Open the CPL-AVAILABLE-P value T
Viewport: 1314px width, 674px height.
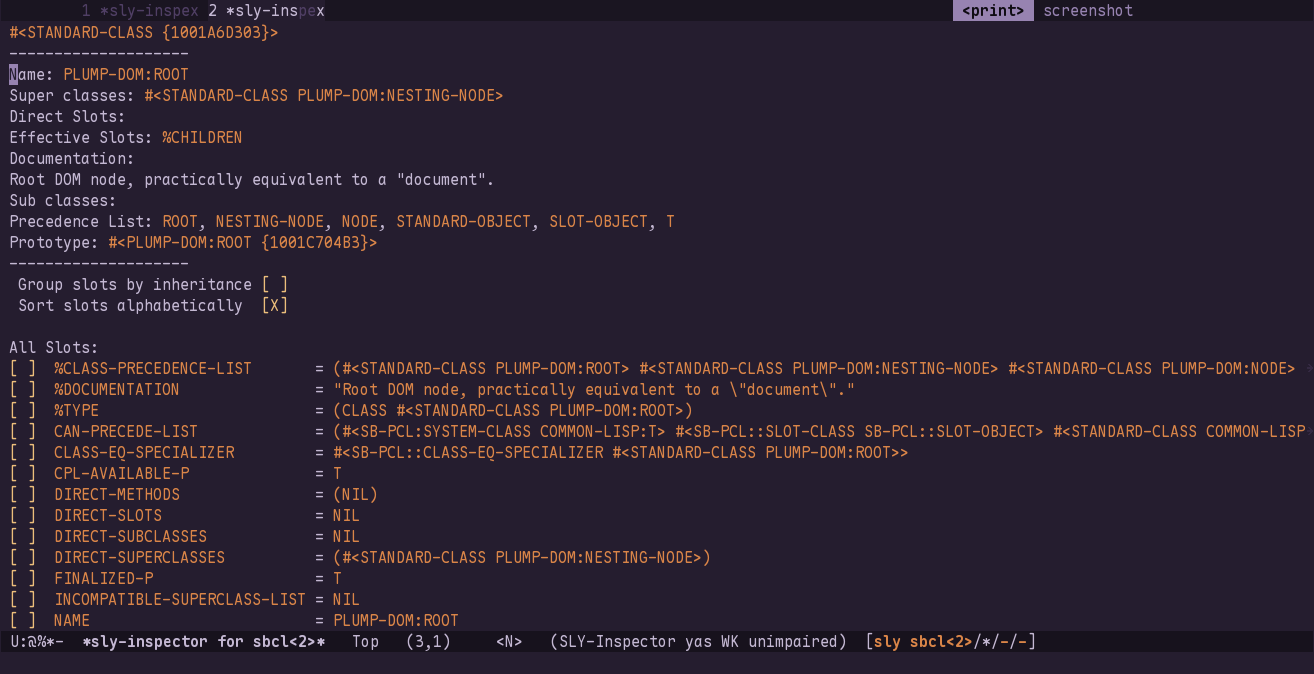click(337, 474)
